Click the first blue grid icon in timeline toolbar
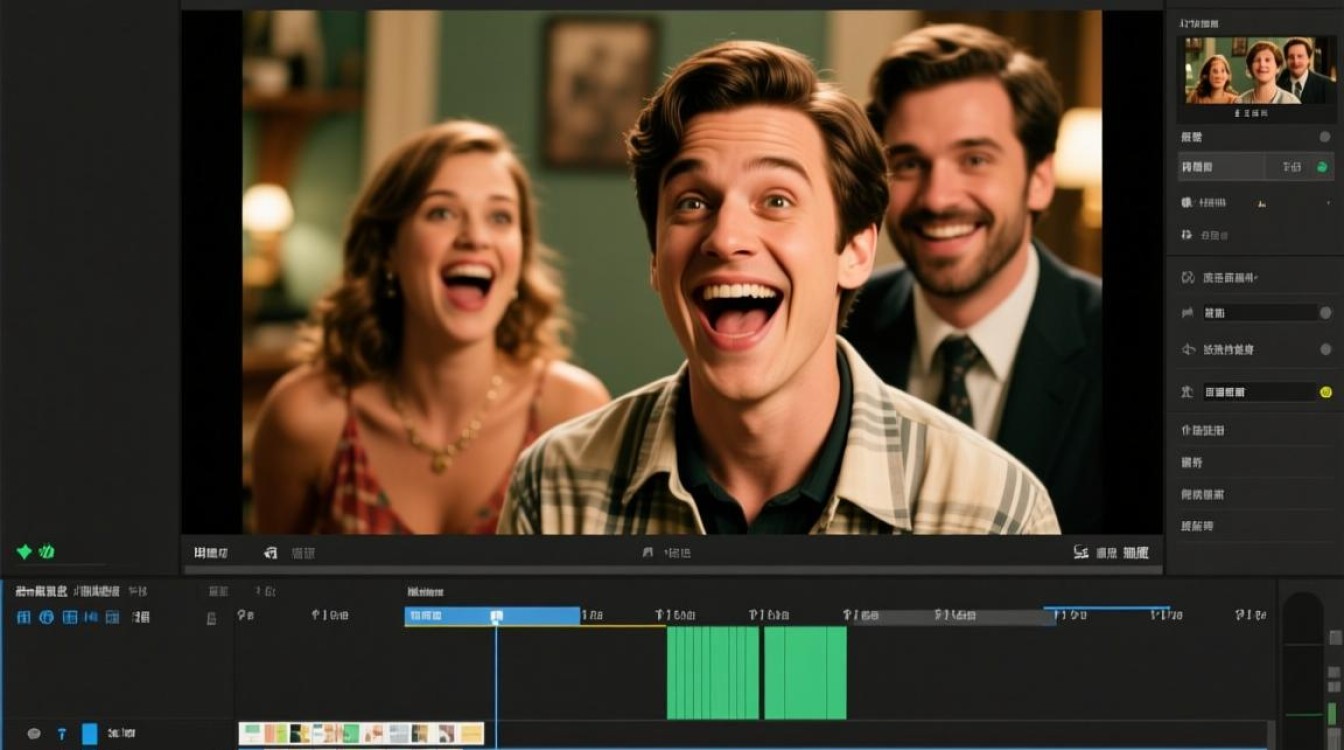The image size is (1344, 750). click(23, 617)
